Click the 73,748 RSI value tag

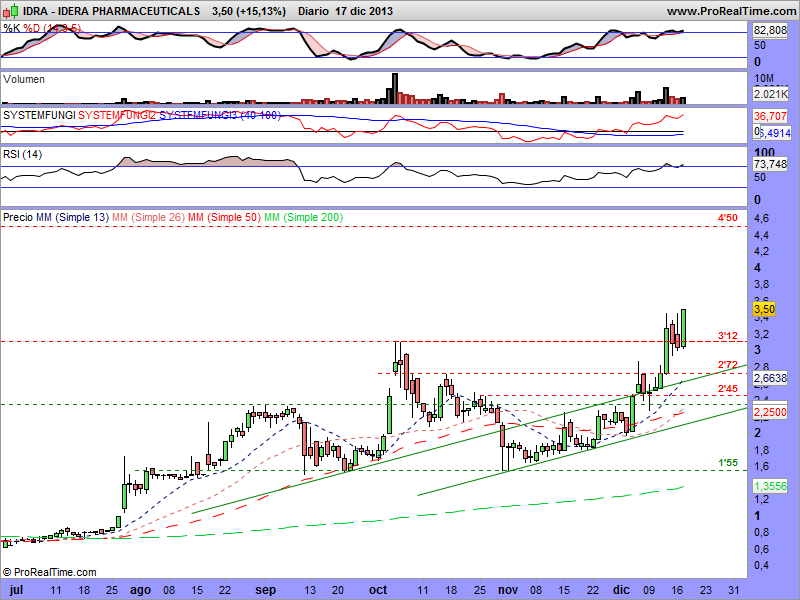[x=772, y=164]
